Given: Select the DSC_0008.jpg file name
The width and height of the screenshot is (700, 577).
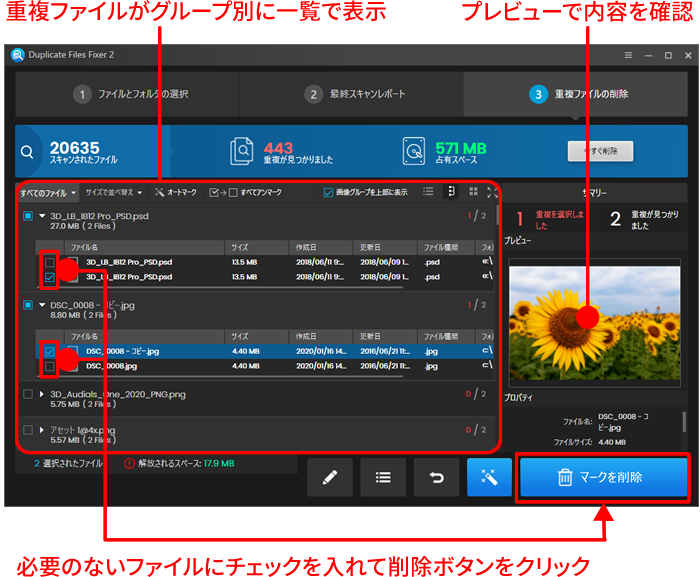Looking at the screenshot, I should click(x=111, y=366).
